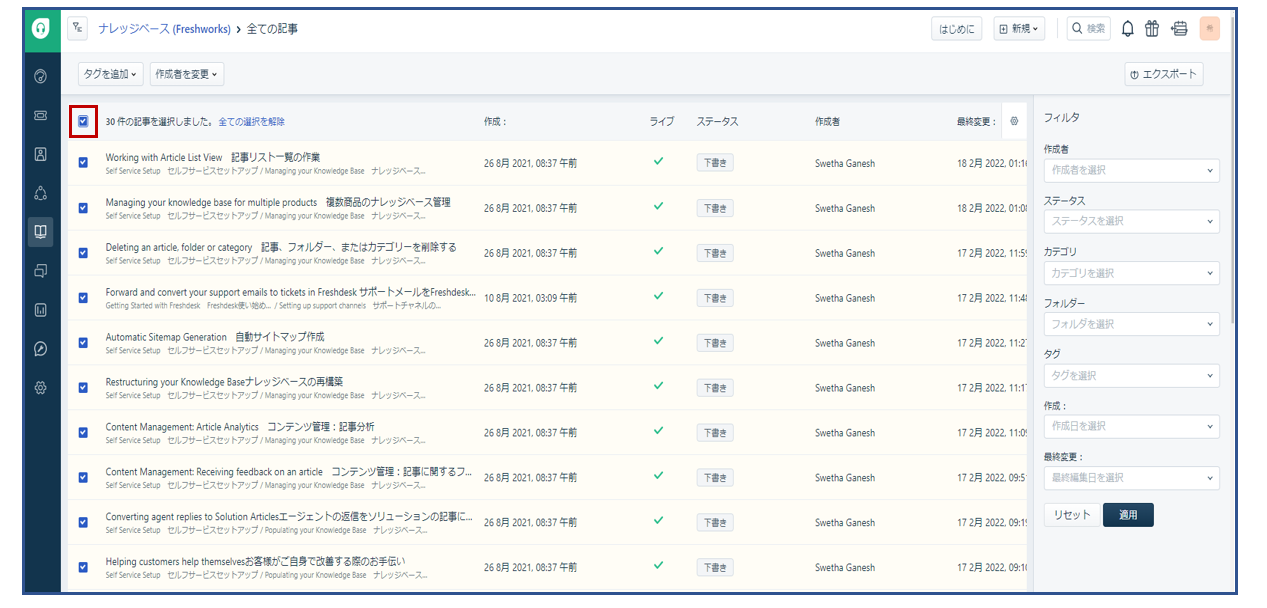Open the タグを追加 dropdown
The width and height of the screenshot is (1267, 608).
[110, 74]
